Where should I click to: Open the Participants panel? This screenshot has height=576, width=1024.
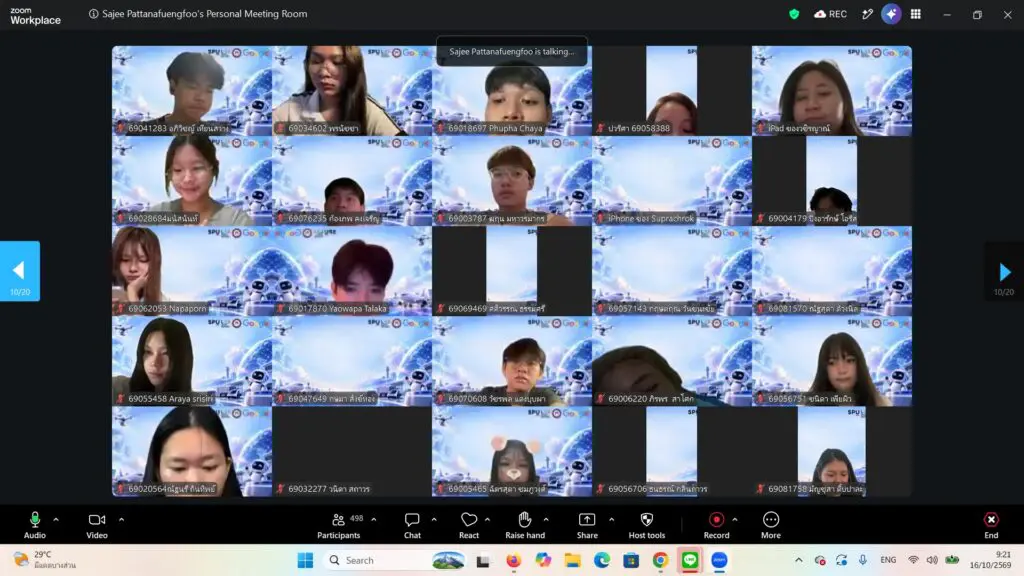point(338,525)
